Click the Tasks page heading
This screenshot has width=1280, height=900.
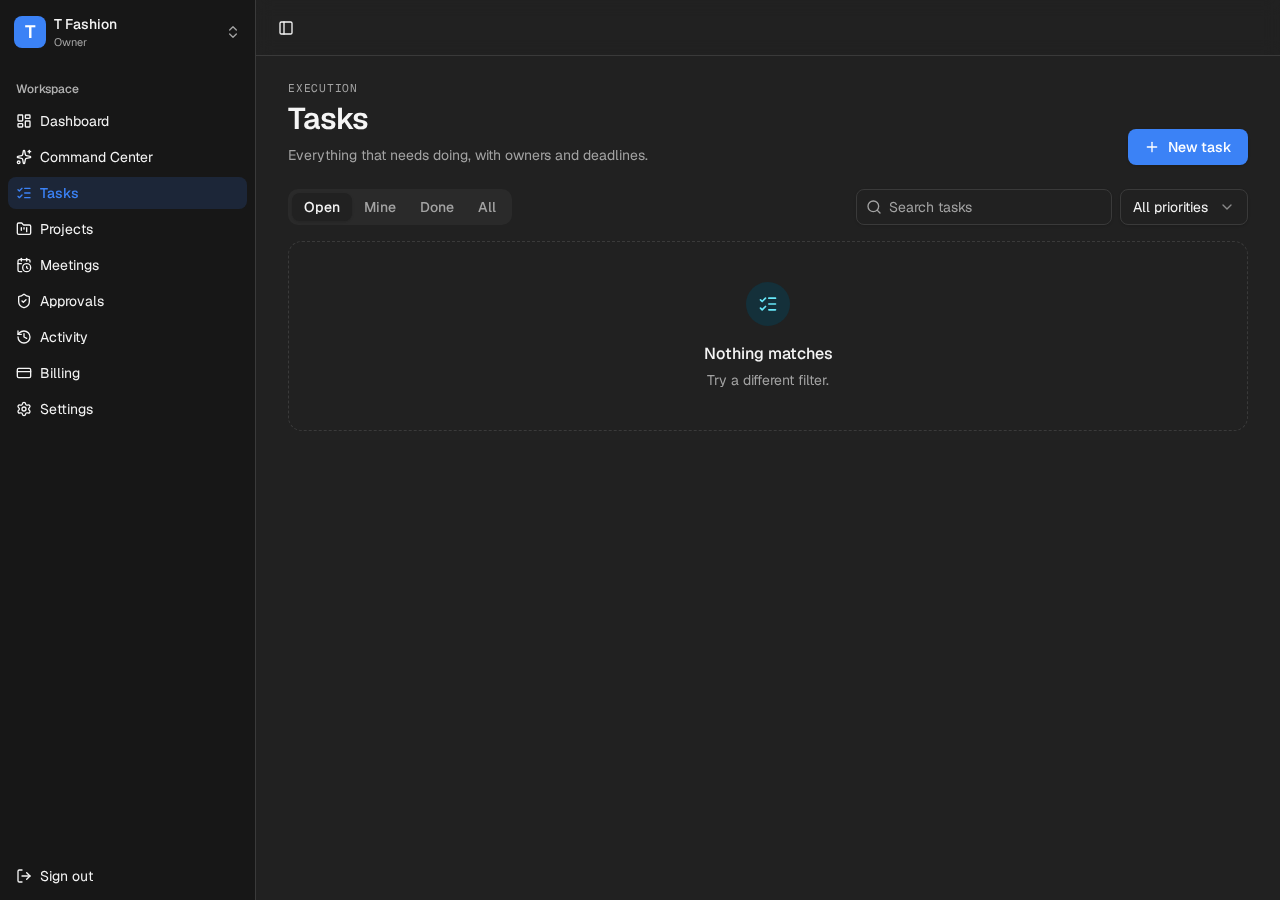pos(328,119)
